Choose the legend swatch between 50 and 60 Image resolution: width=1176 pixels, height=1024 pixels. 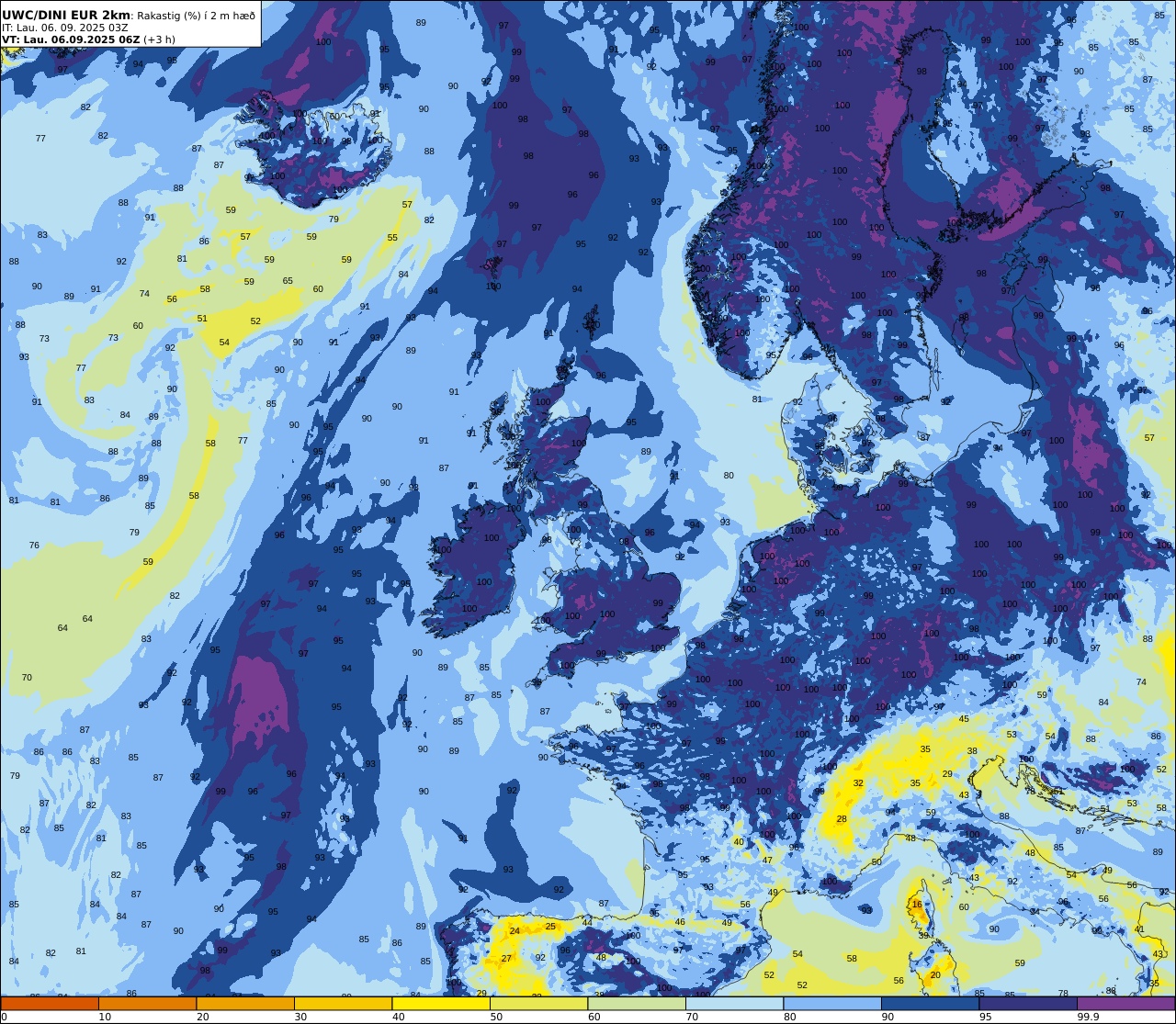(x=538, y=1004)
